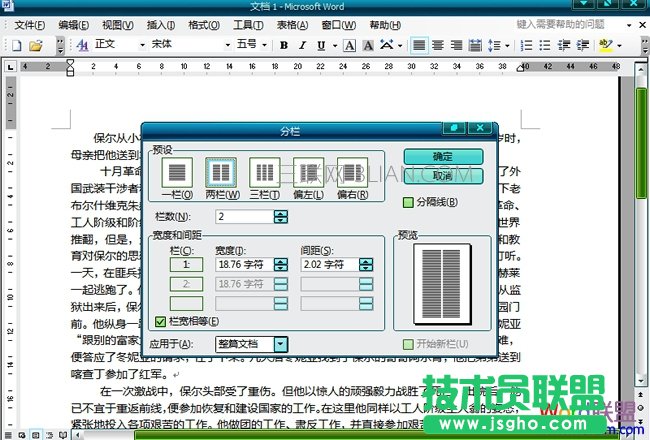Screen dimensions: 650x440
Task: Click the line spacing icon
Action: 494,45
